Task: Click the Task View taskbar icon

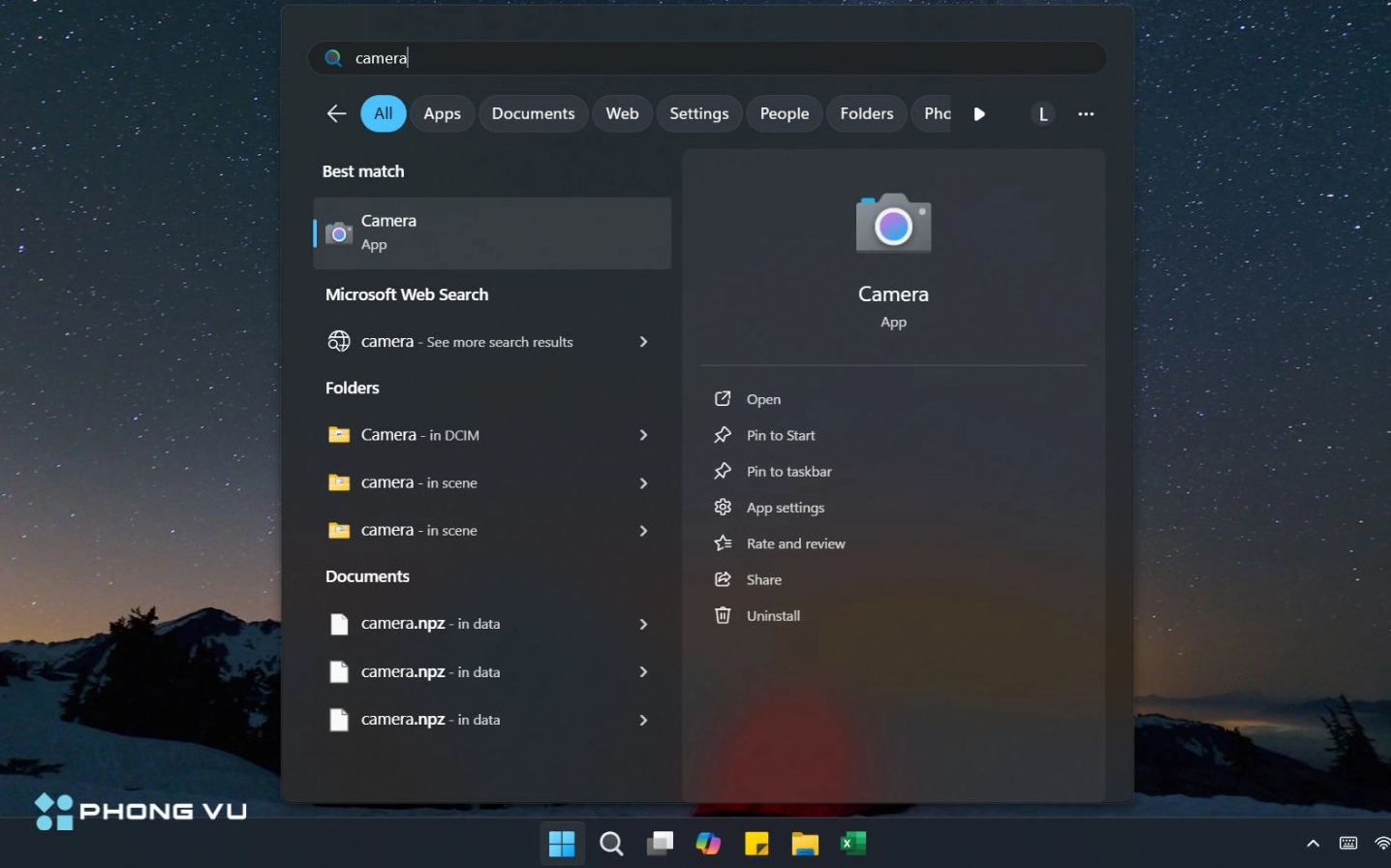Action: (x=660, y=844)
